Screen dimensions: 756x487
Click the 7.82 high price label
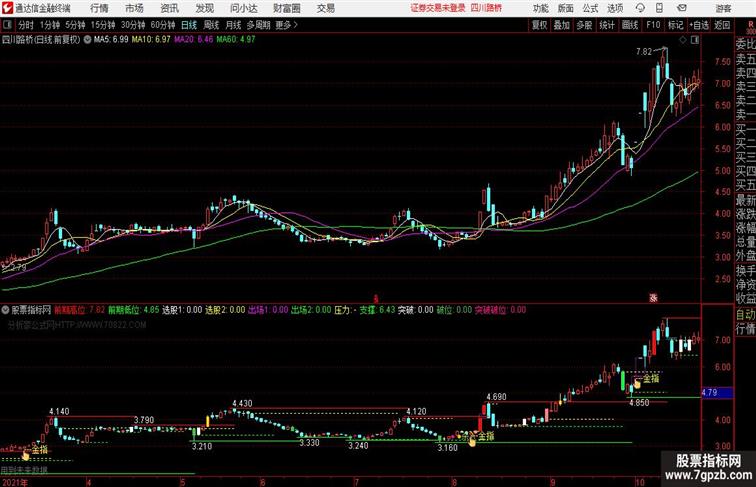point(644,51)
